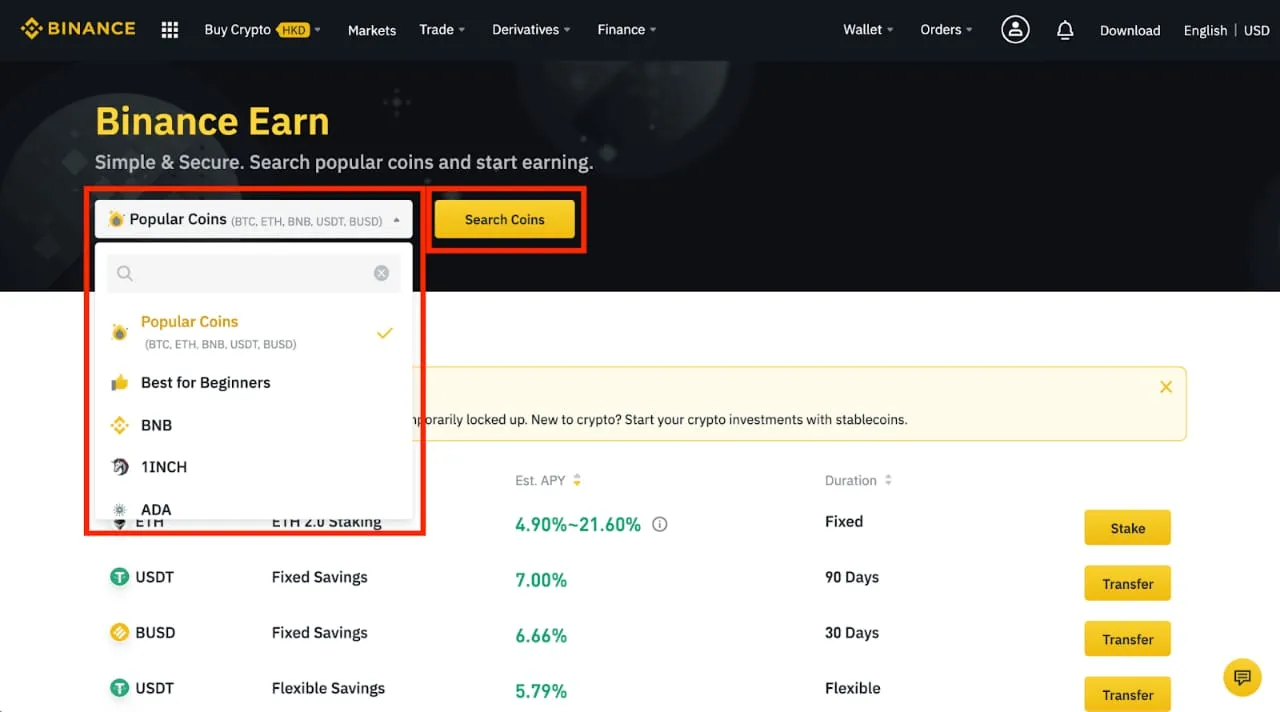Expand the Trade menu
The image size is (1280, 712).
tap(442, 30)
